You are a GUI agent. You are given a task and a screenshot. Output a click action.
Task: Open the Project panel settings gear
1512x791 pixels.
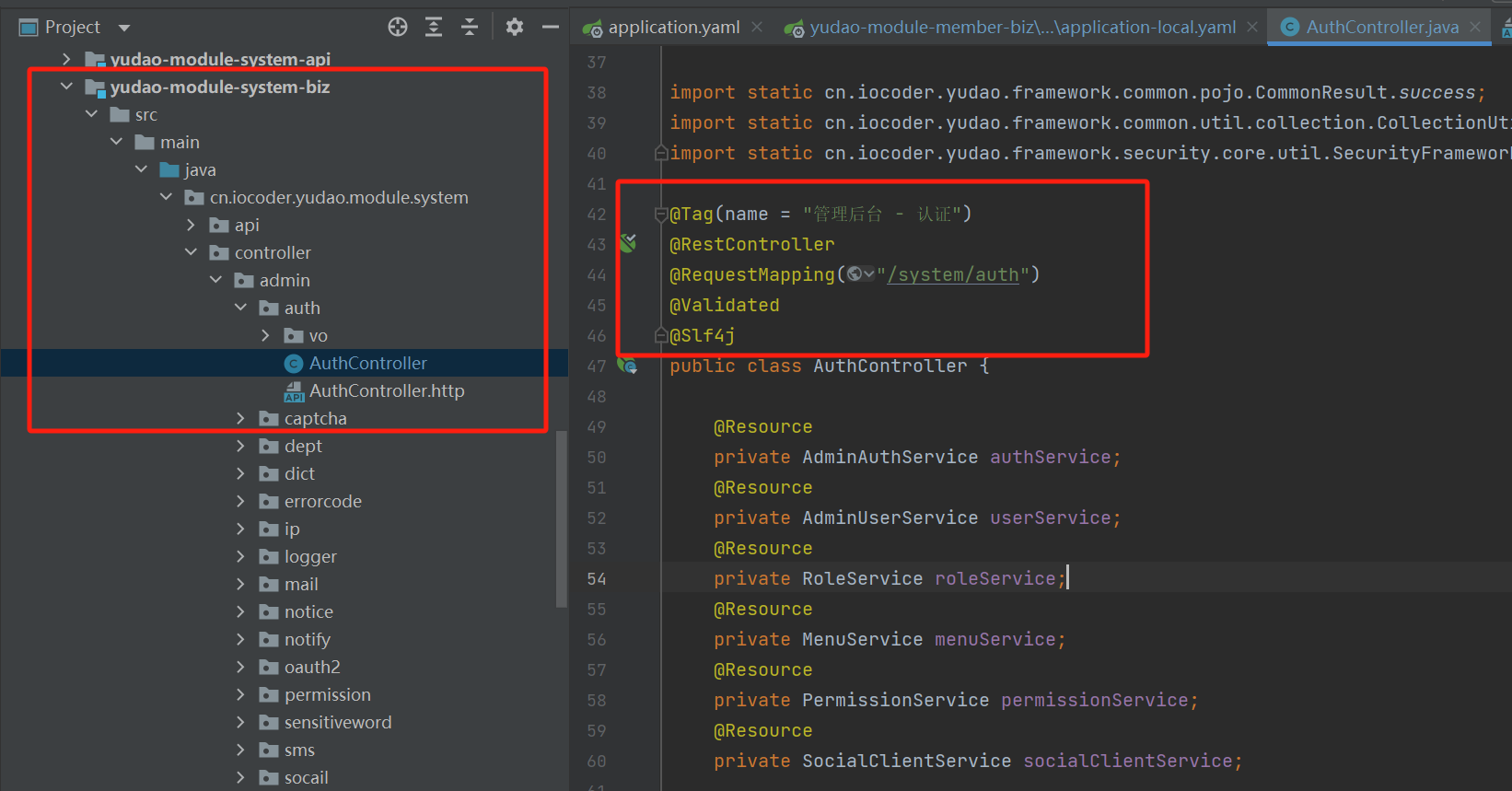click(x=515, y=27)
